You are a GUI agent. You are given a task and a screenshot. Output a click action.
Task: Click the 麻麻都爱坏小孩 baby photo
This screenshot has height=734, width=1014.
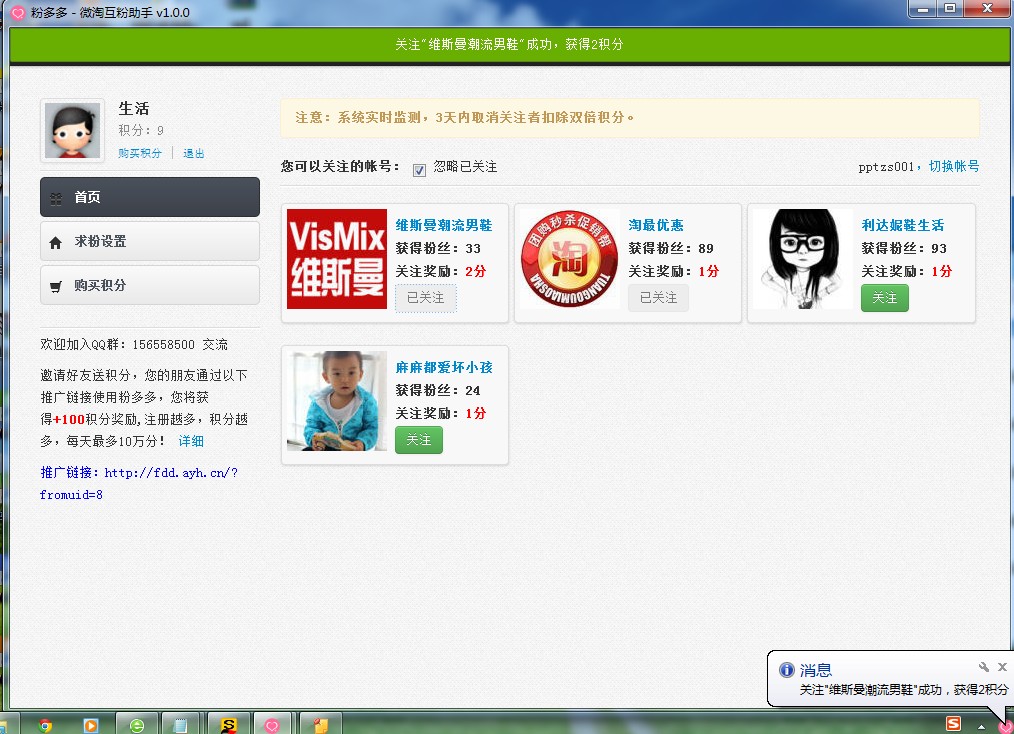(337, 401)
